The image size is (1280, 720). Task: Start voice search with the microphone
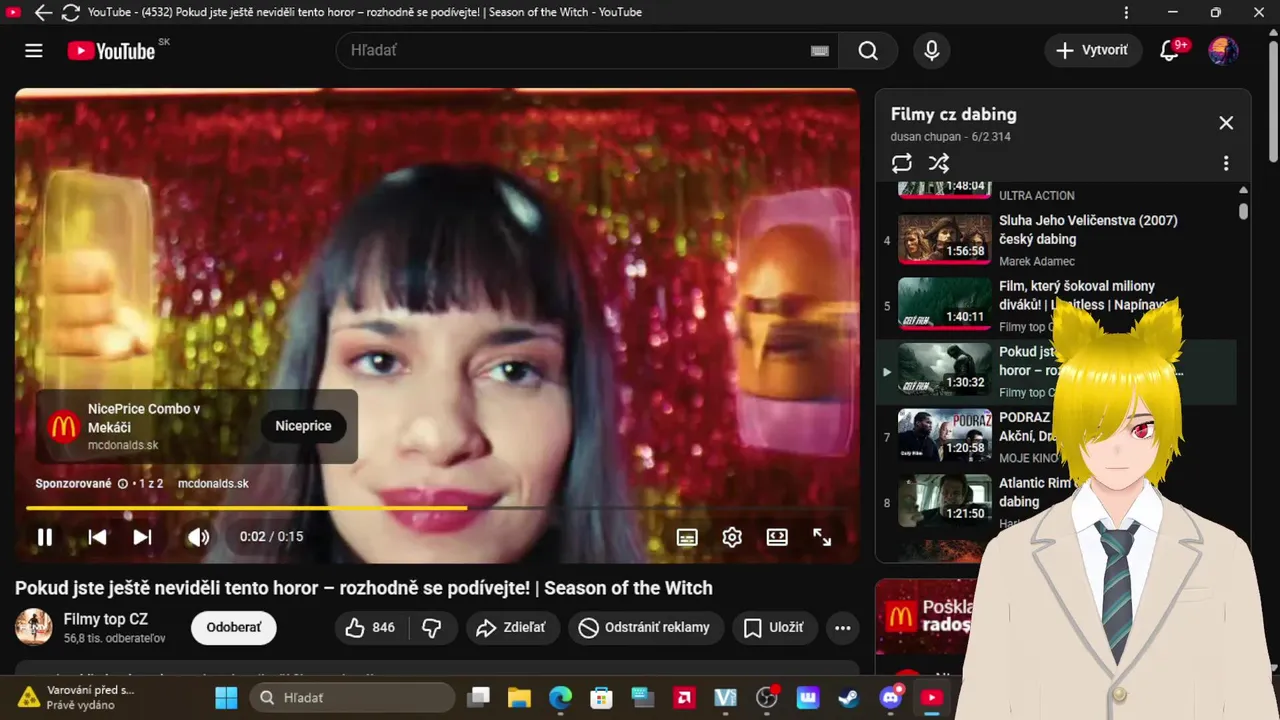932,50
